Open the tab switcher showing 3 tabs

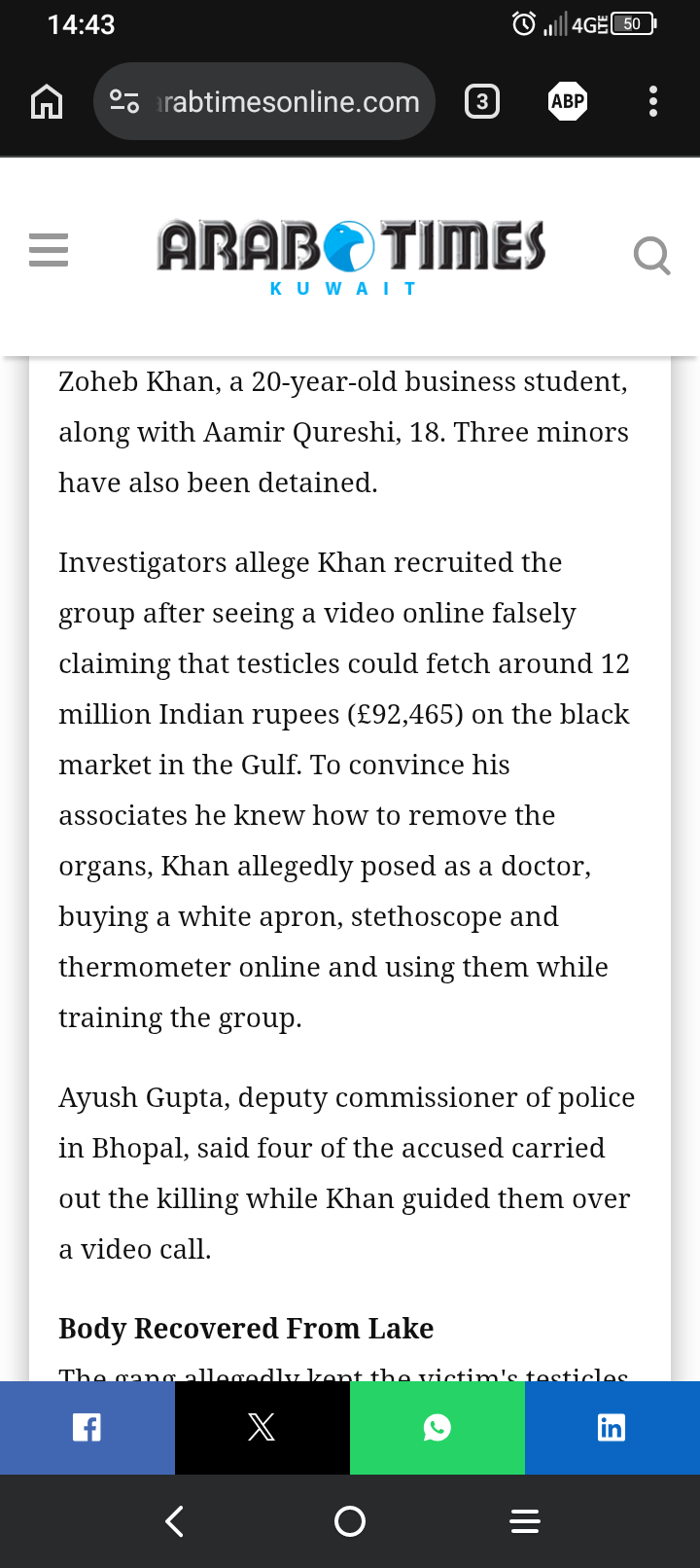(x=482, y=101)
